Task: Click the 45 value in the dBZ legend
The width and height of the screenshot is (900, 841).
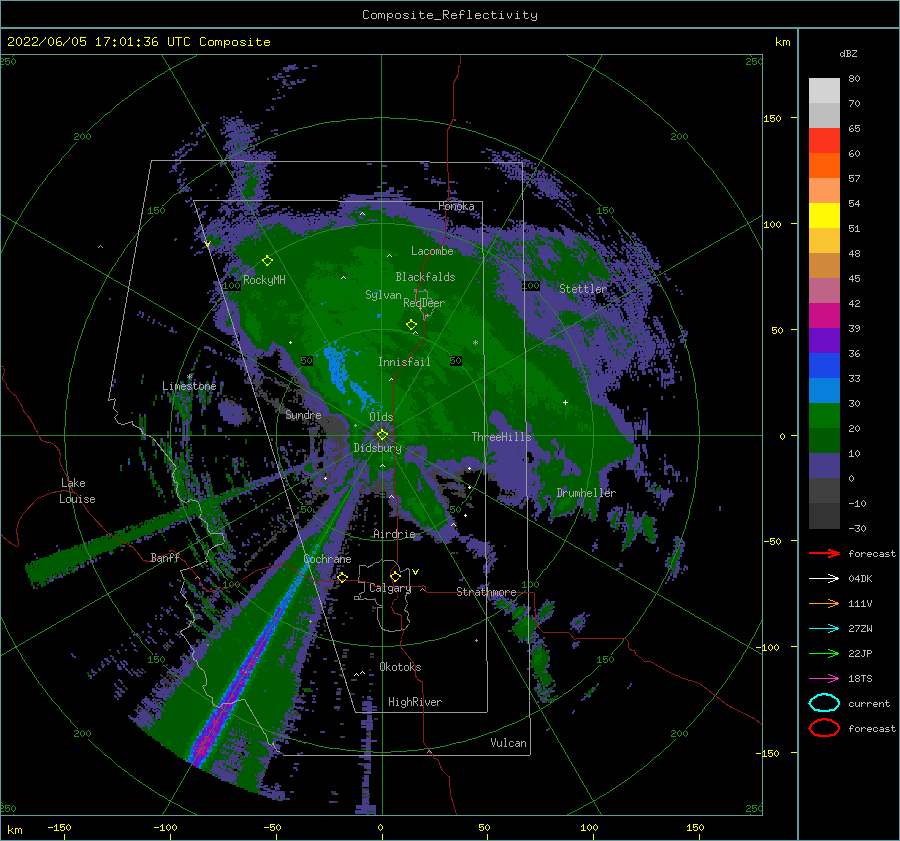Action: pyautogui.click(x=854, y=278)
